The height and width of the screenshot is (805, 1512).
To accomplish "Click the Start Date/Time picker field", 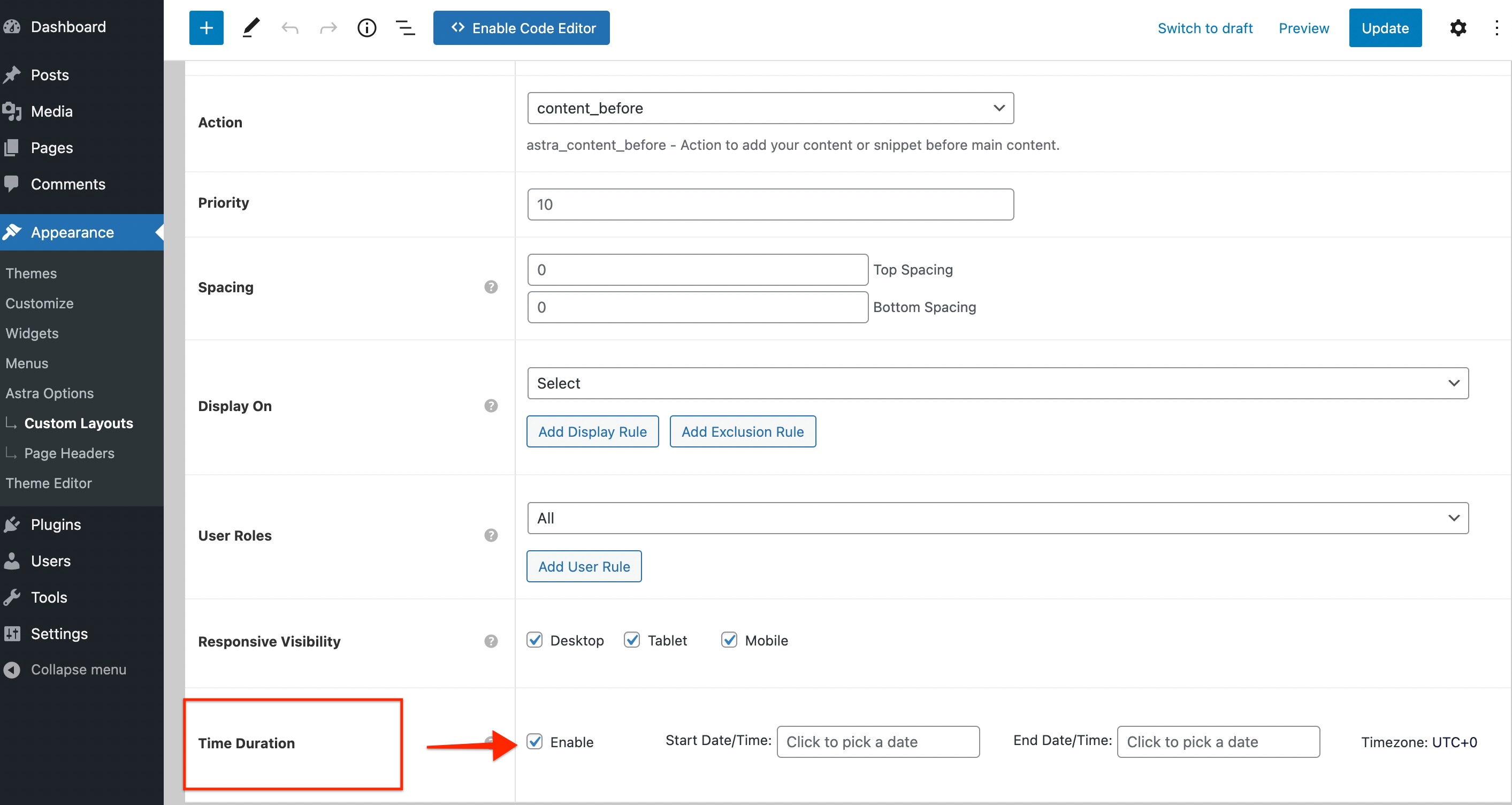I will tap(878, 742).
